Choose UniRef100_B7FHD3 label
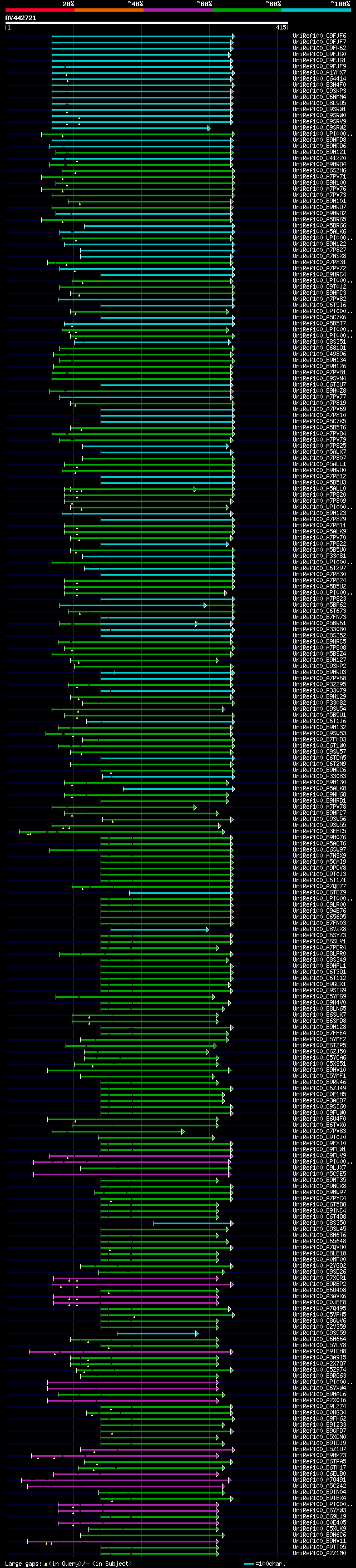 [319, 739]
